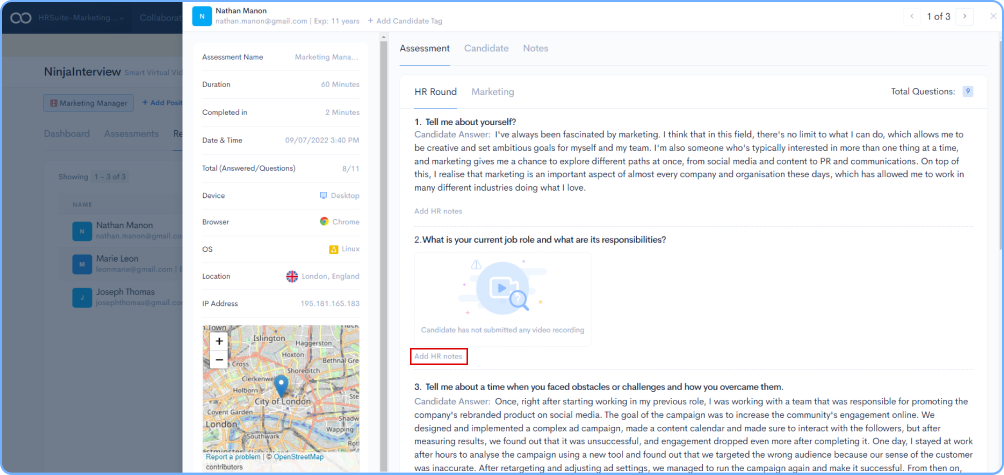Image resolution: width=1004 pixels, height=475 pixels.
Task: Click Nathan Manon's avatar in panel header
Action: coord(200,16)
